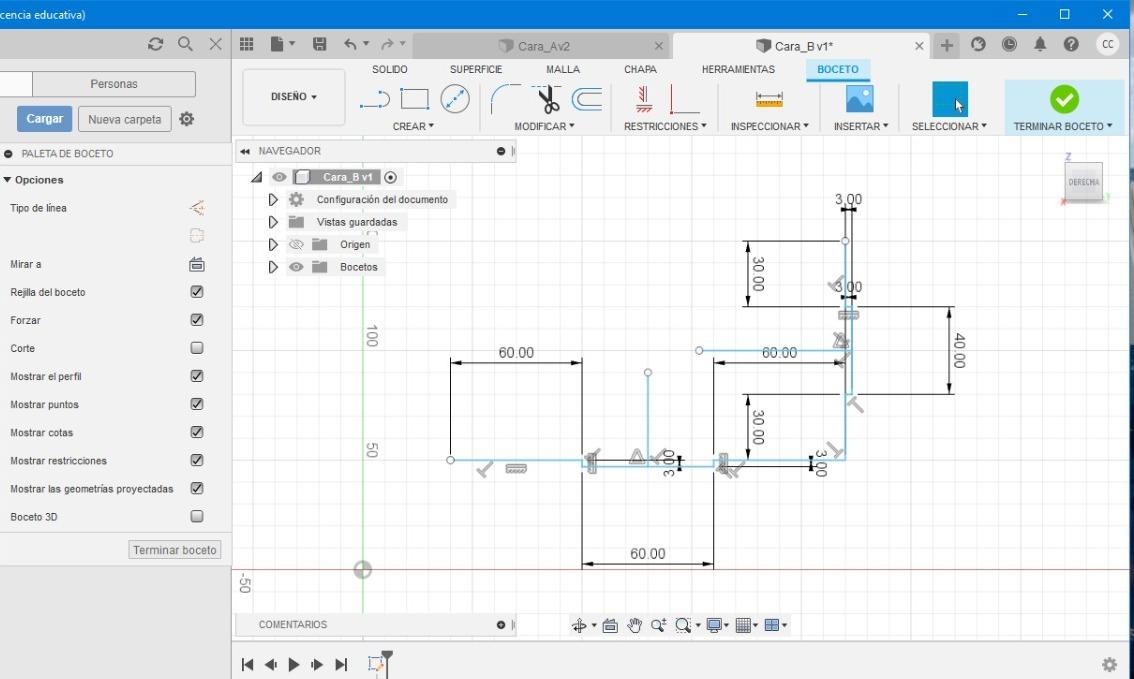The height and width of the screenshot is (679, 1134).
Task: Toggle Rejilla del boceto checkbox
Action: pos(197,291)
